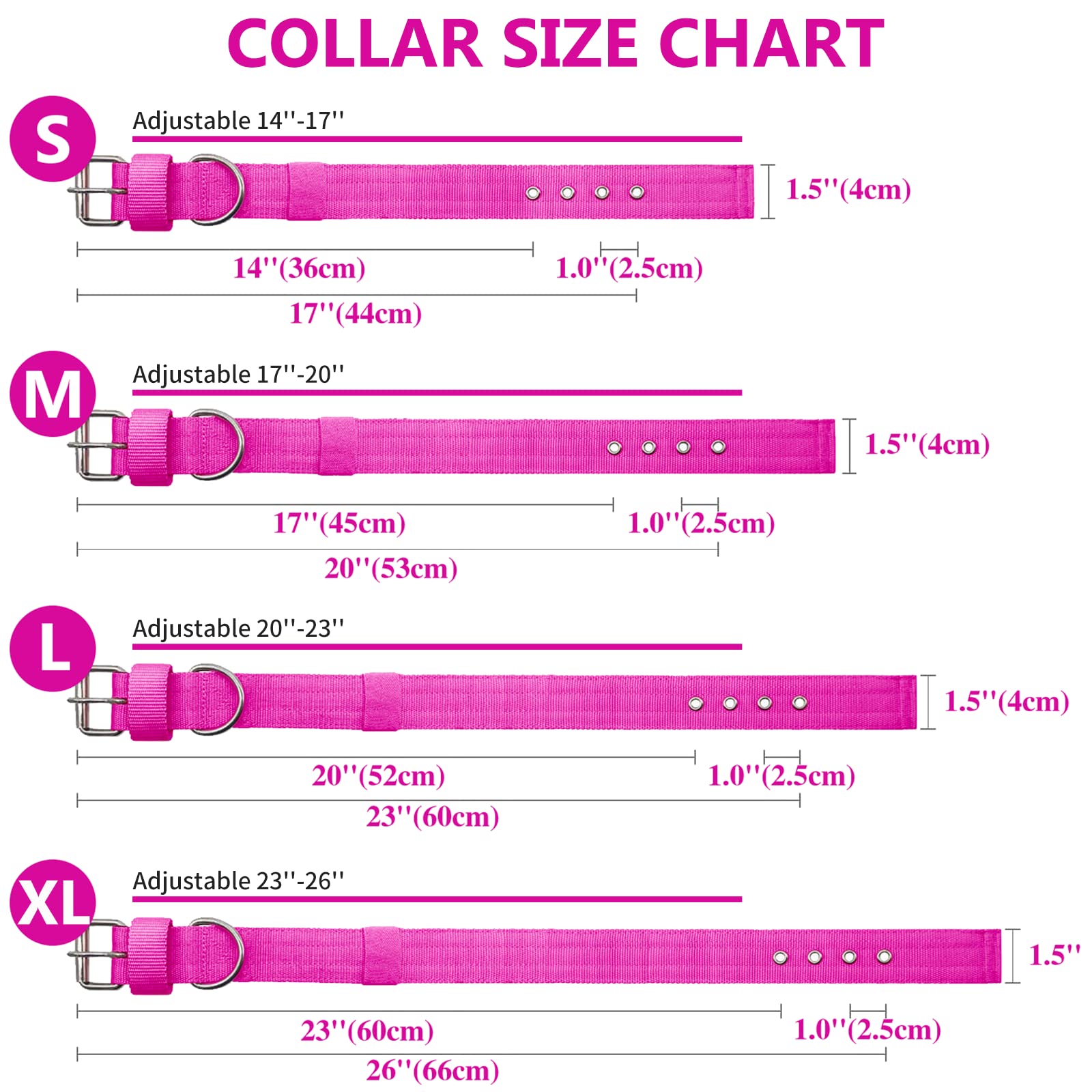Select the XL size circle badge
The height and width of the screenshot is (1092, 1092).
[53, 902]
